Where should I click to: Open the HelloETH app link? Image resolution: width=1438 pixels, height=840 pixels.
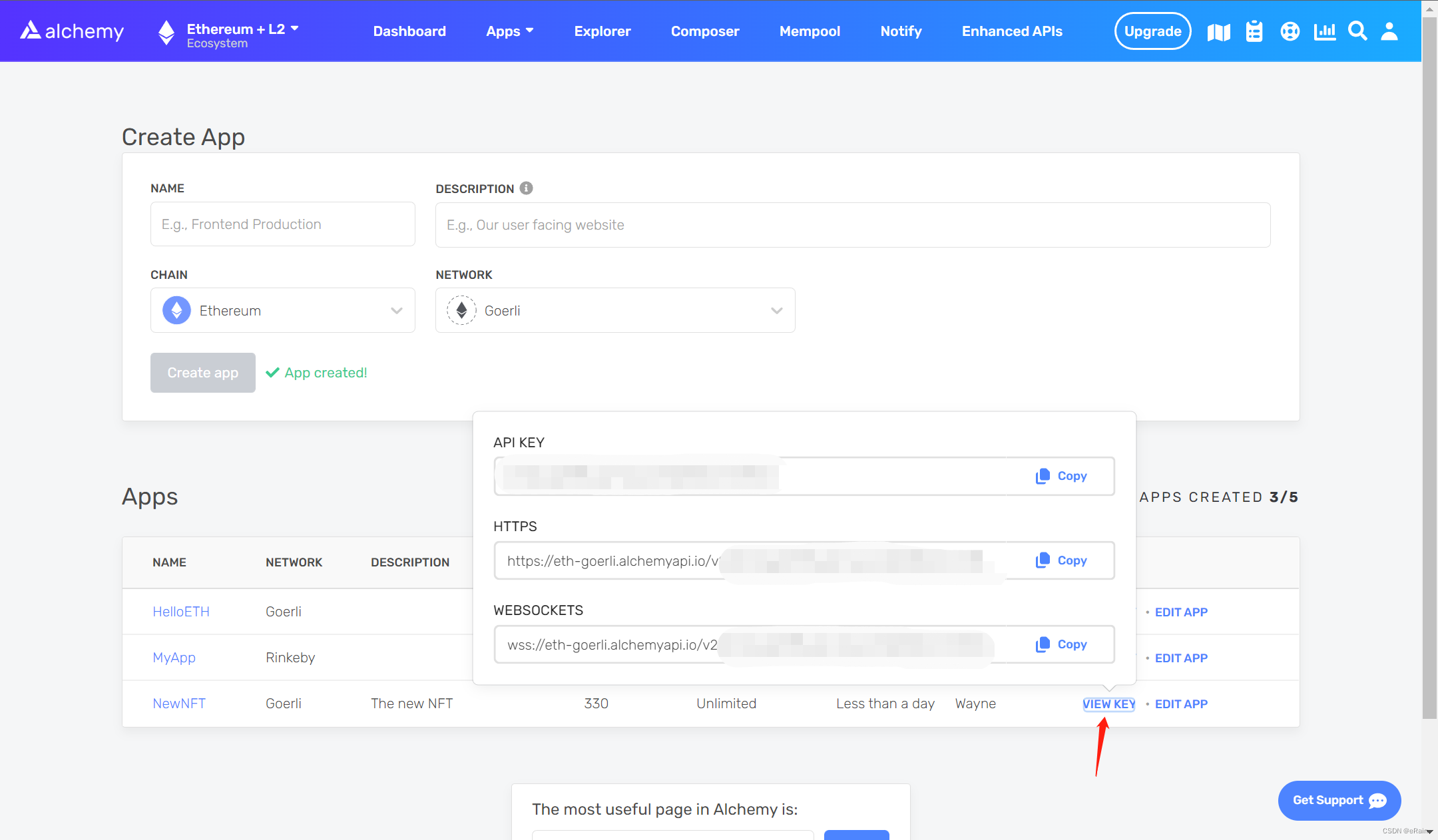point(181,612)
